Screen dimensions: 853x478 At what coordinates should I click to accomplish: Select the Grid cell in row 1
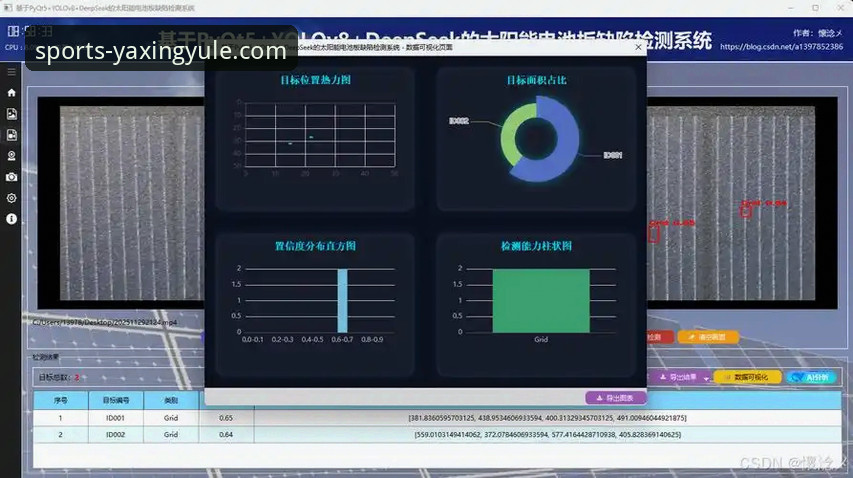click(171, 418)
